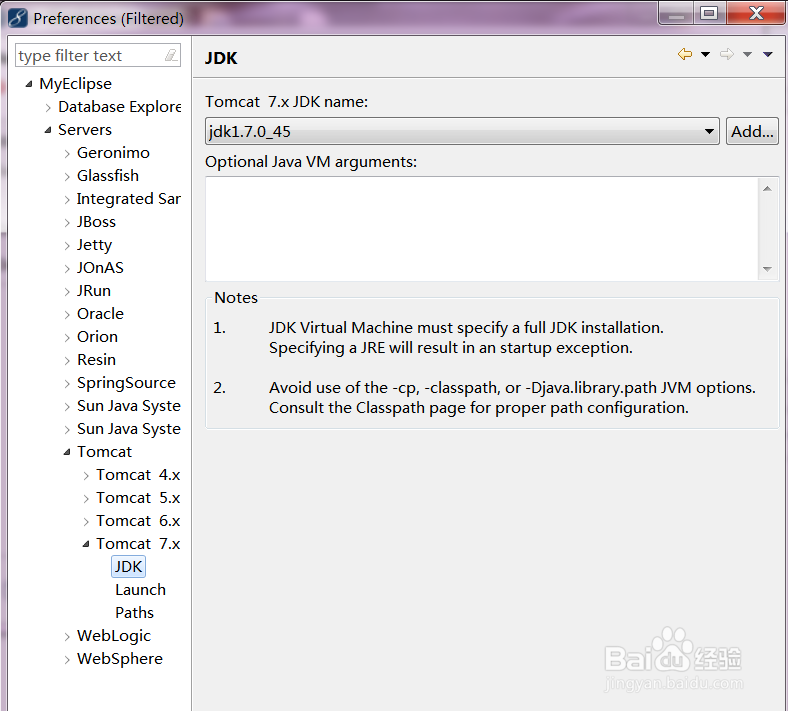The width and height of the screenshot is (788, 711).
Task: Select the Tomcat 6.x tree item
Action: coord(138,521)
